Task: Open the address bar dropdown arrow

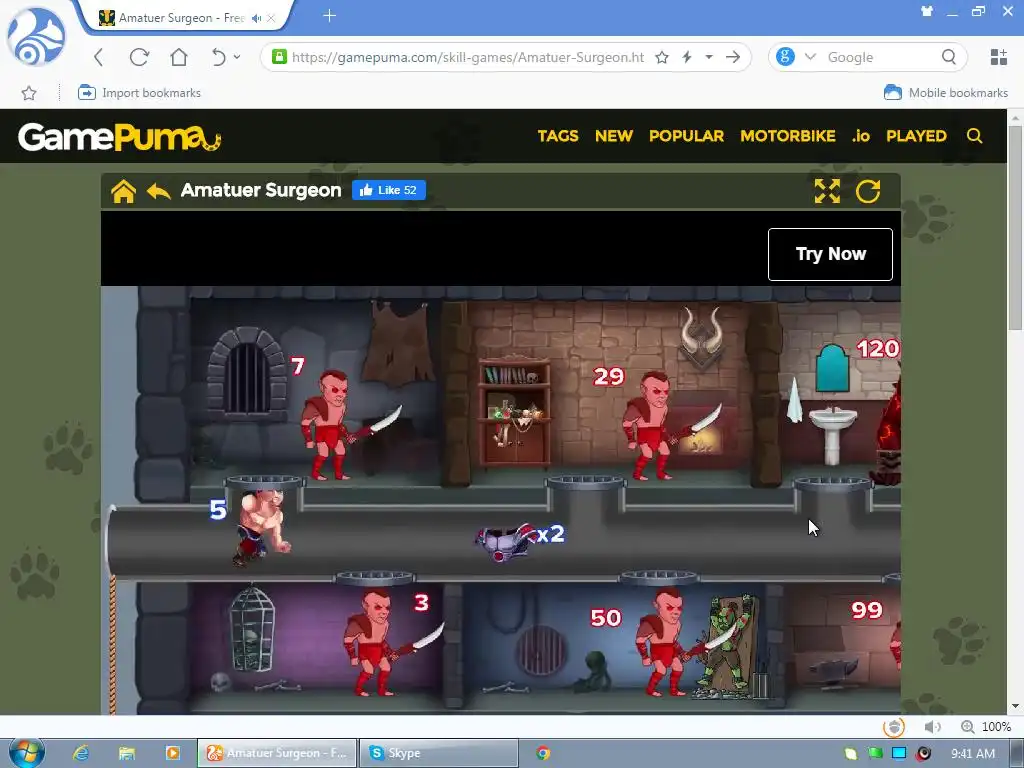Action: tap(709, 57)
